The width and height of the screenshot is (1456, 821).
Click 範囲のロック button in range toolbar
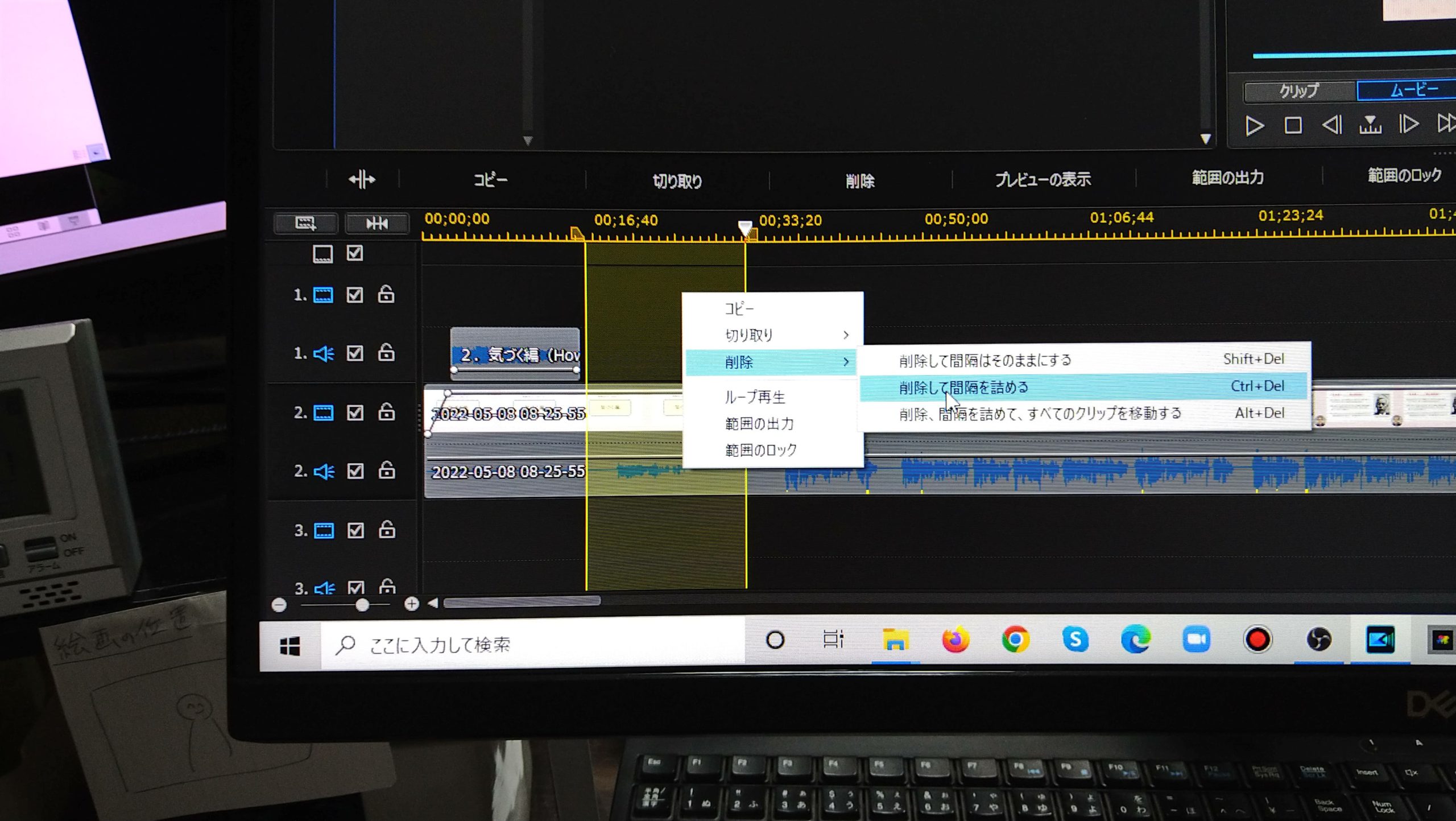(1404, 175)
